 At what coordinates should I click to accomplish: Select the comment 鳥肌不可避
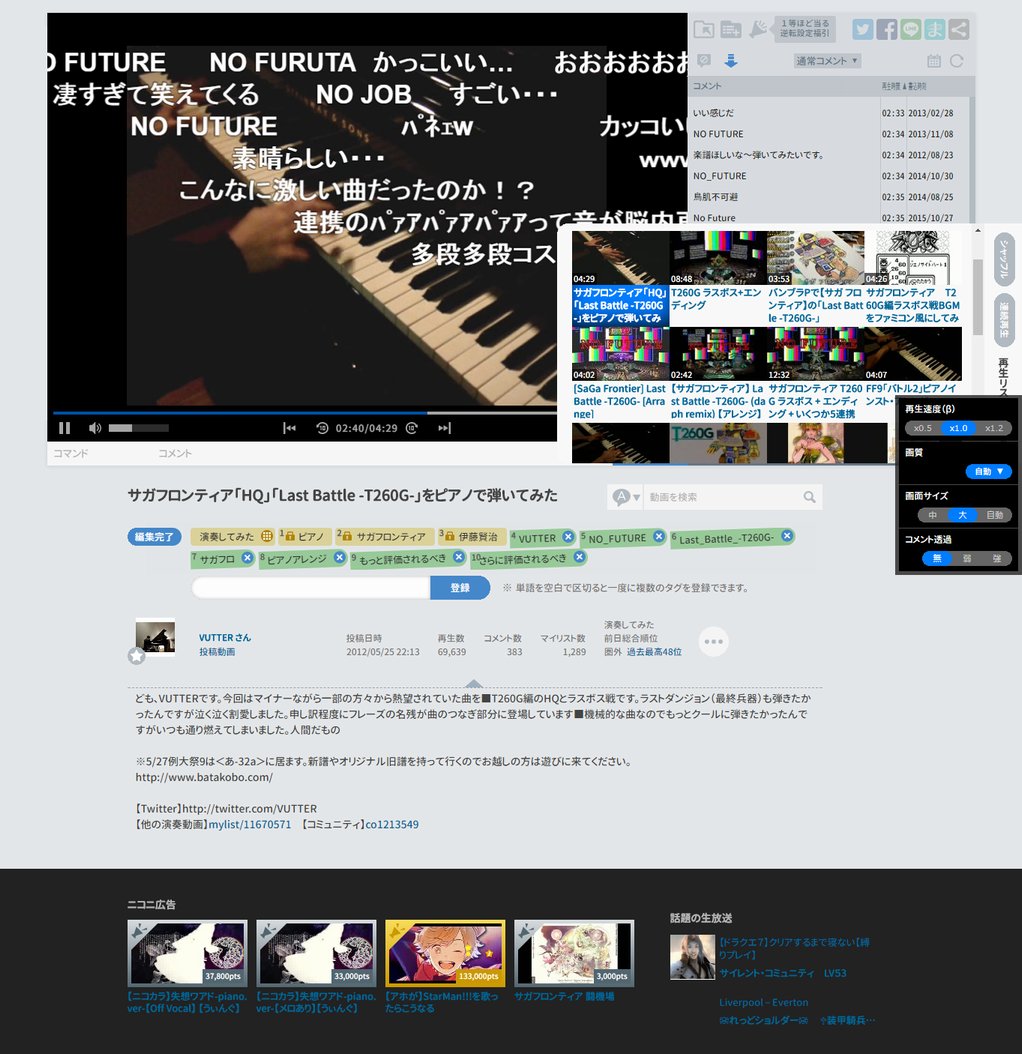tap(715, 197)
